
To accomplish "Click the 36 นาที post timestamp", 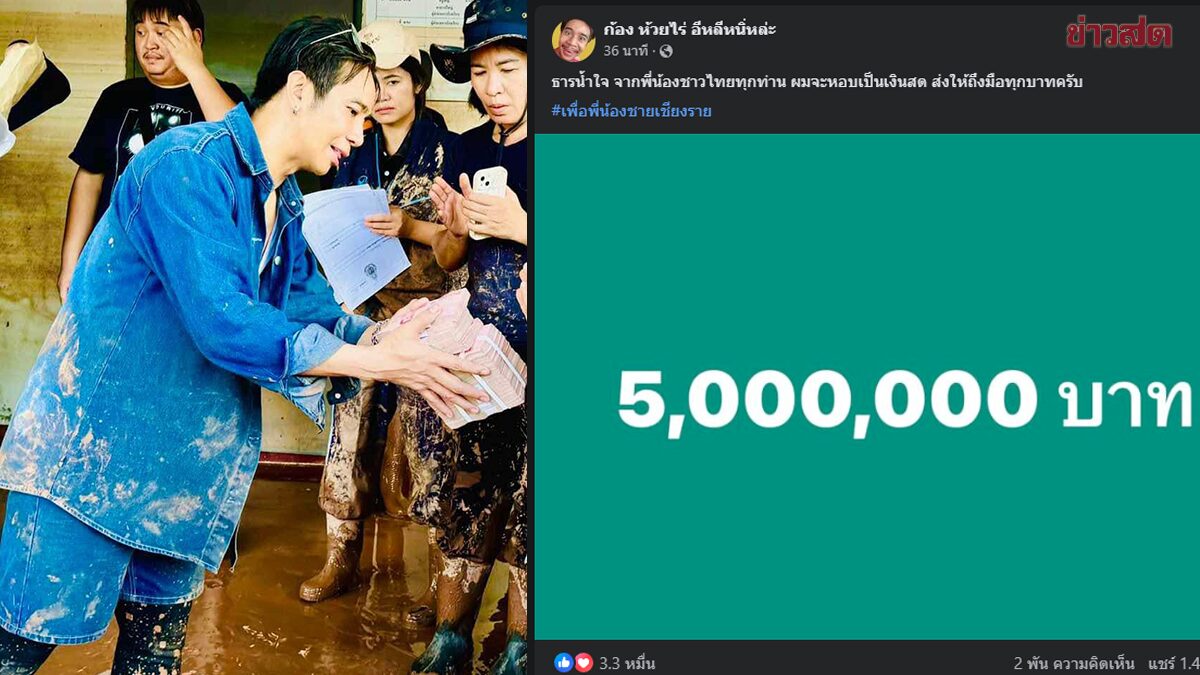I will coord(625,51).
